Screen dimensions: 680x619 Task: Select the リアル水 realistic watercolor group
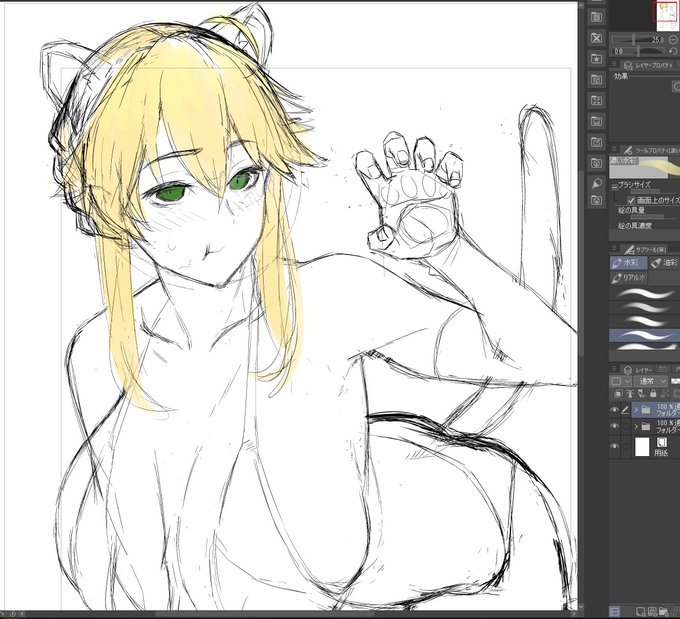point(628,278)
